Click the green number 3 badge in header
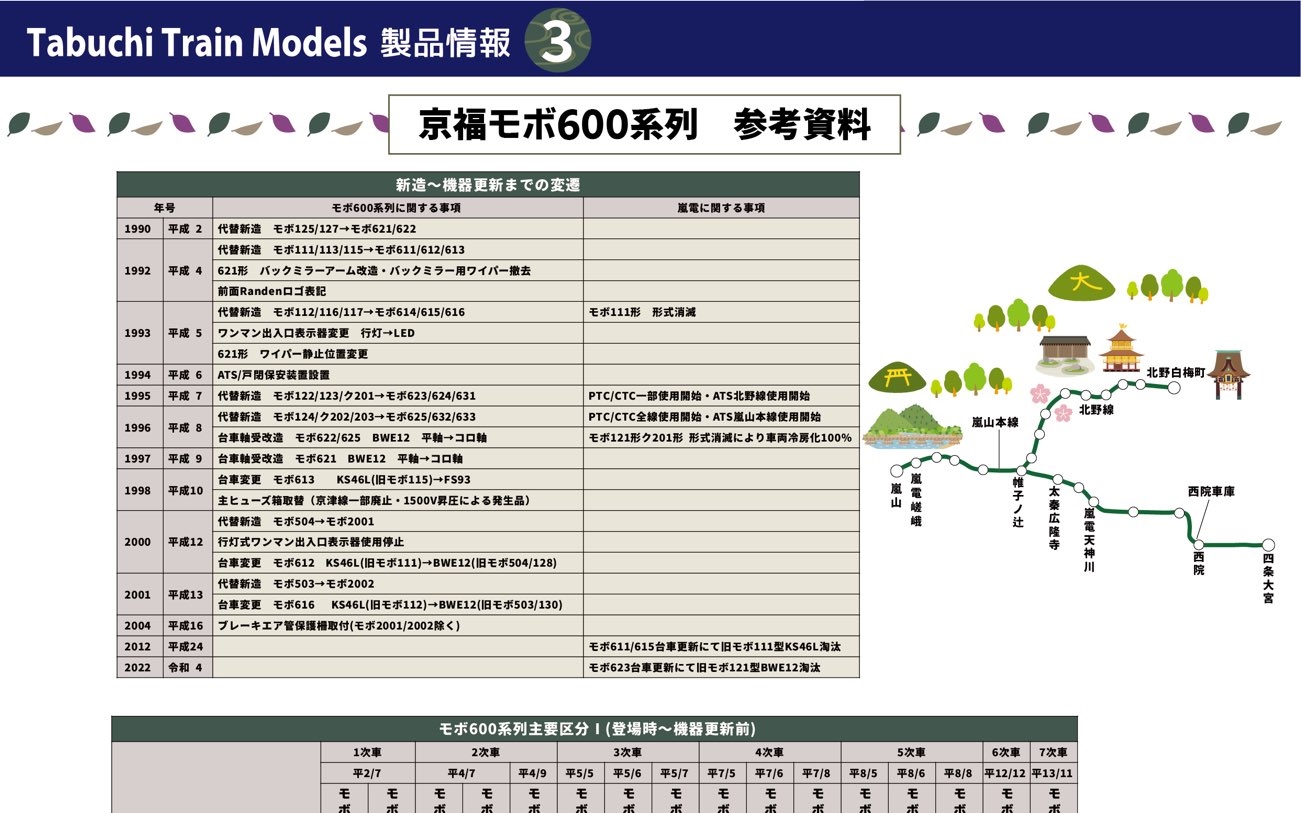 pyautogui.click(x=558, y=41)
